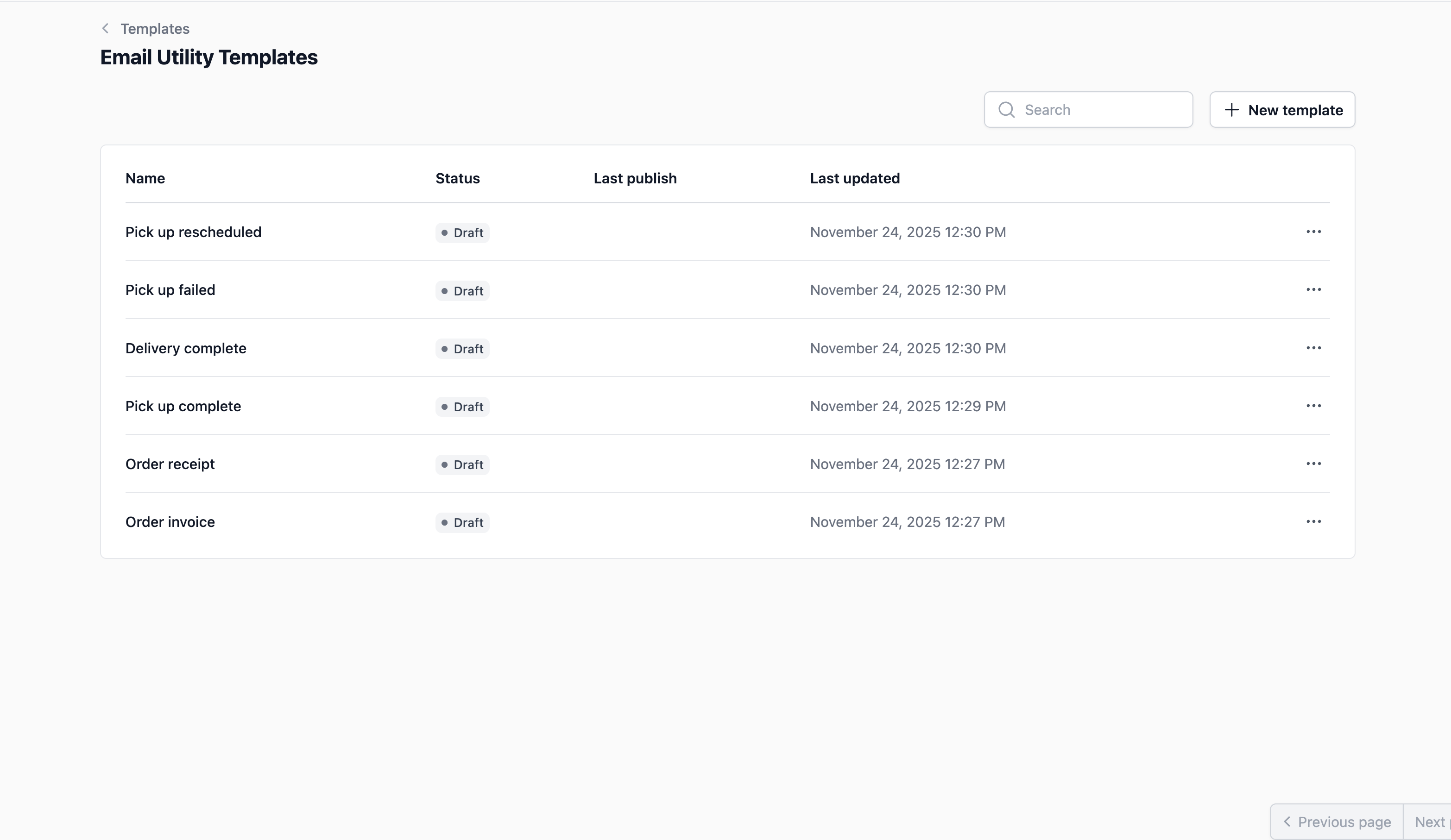Image resolution: width=1451 pixels, height=840 pixels.
Task: Click Draft badge for Pick up rescheduled
Action: (x=462, y=232)
